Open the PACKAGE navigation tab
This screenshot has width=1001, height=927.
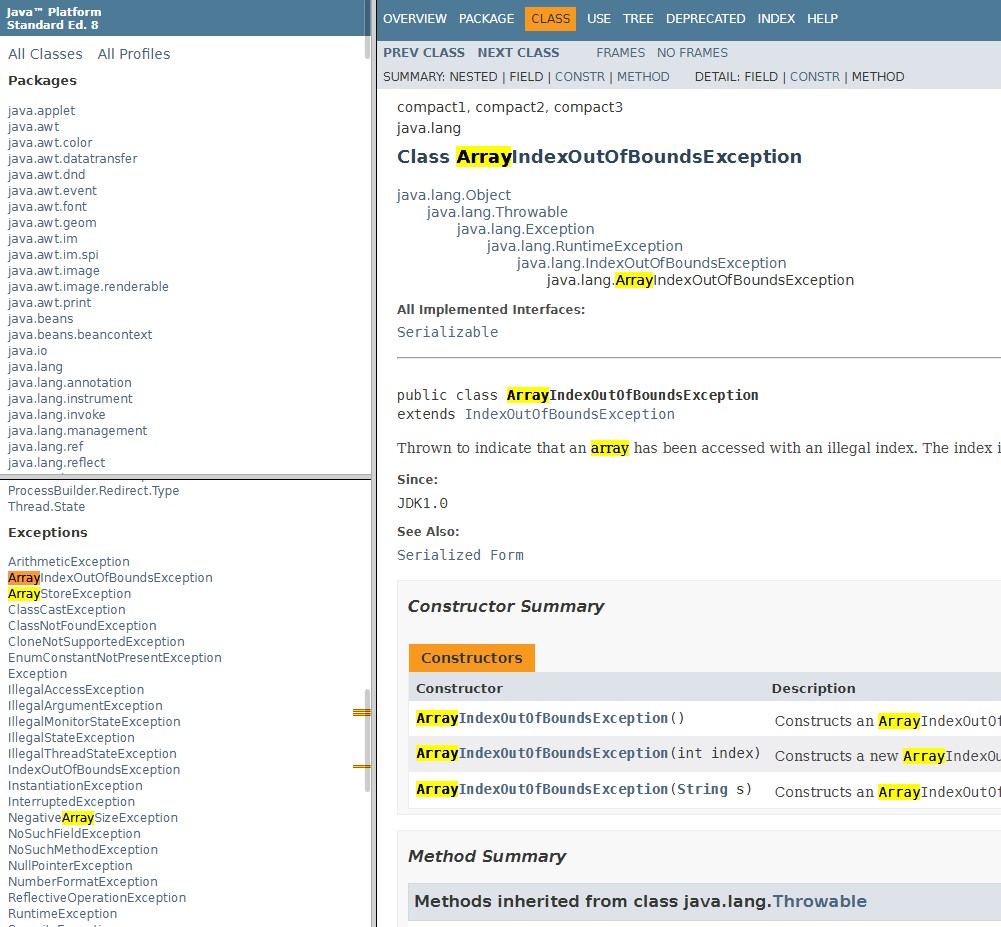click(486, 19)
